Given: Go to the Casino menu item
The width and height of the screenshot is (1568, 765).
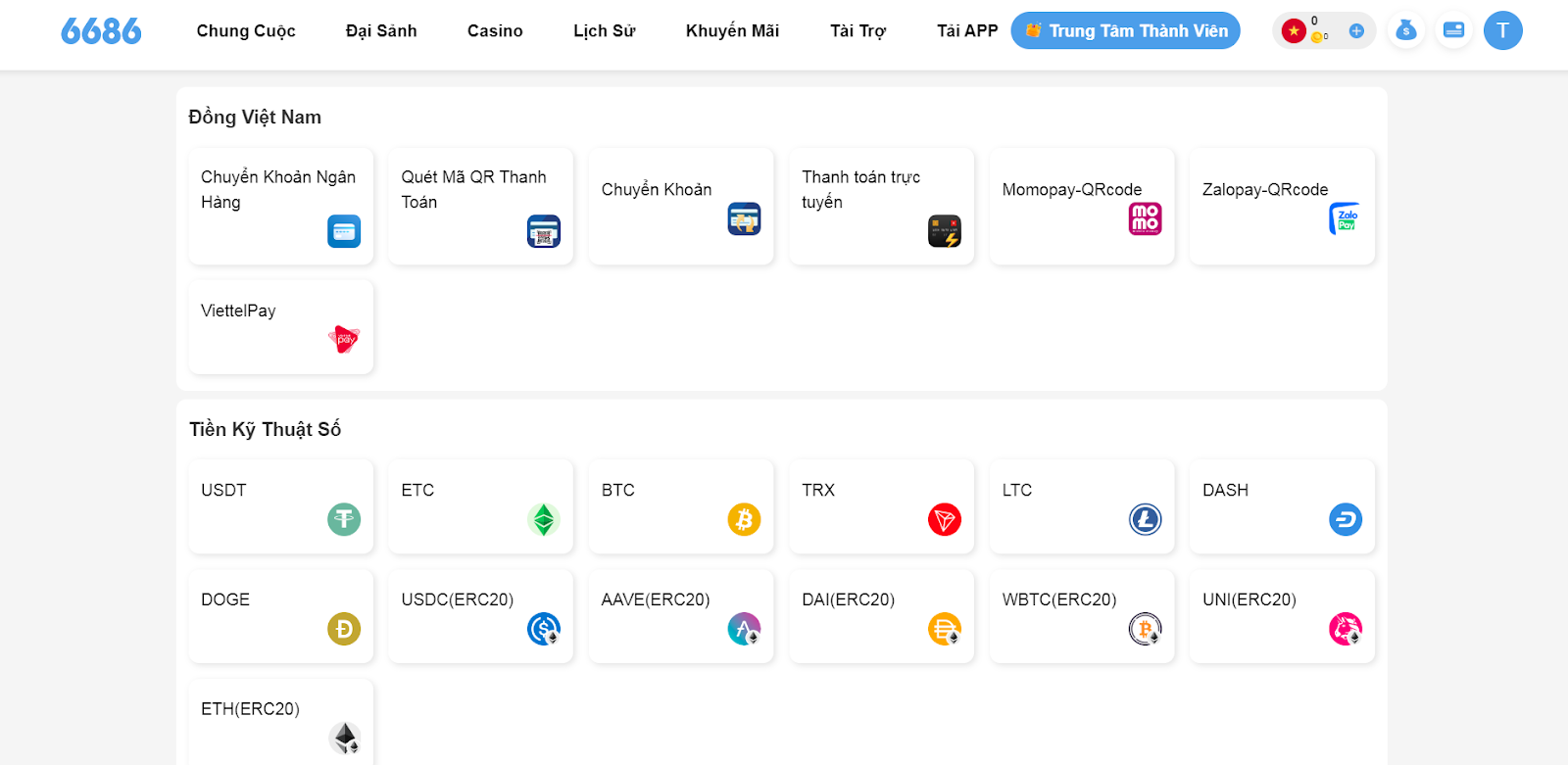Looking at the screenshot, I should 495,31.
